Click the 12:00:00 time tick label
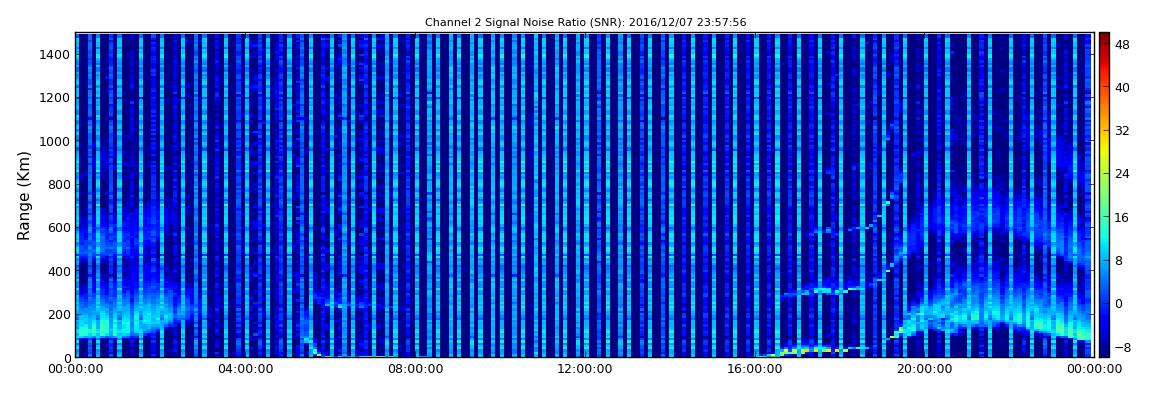Viewport: 1150px width, 407px height. pyautogui.click(x=585, y=370)
